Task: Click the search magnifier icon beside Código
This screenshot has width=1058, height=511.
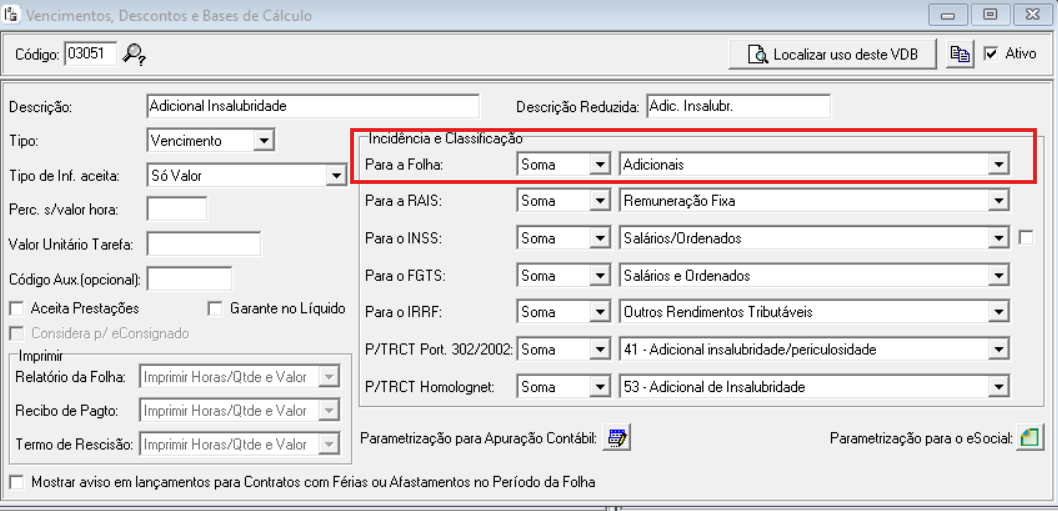Action: pos(134,54)
